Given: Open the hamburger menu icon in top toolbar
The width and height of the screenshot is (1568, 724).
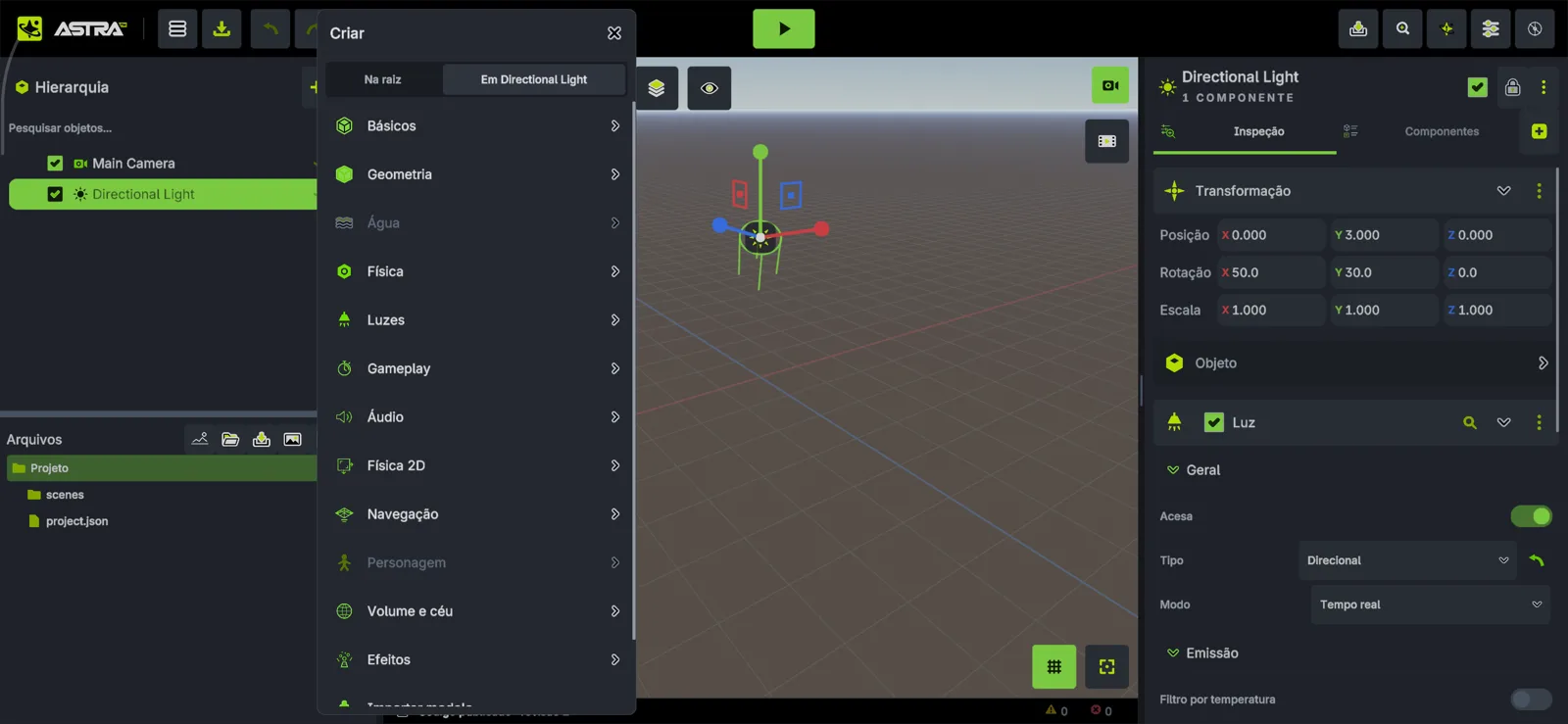Looking at the screenshot, I should [177, 28].
